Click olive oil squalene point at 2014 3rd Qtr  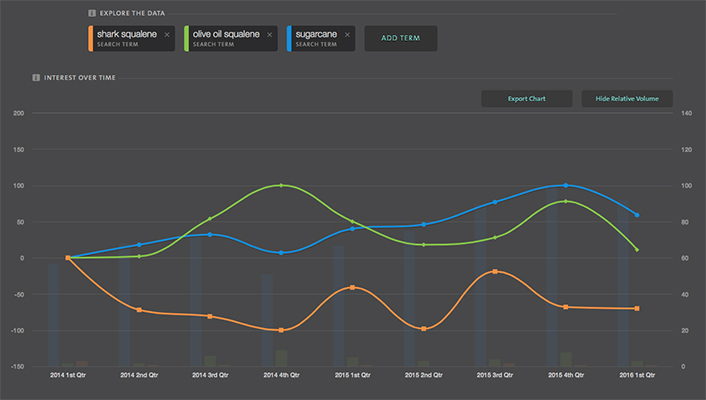(210, 219)
